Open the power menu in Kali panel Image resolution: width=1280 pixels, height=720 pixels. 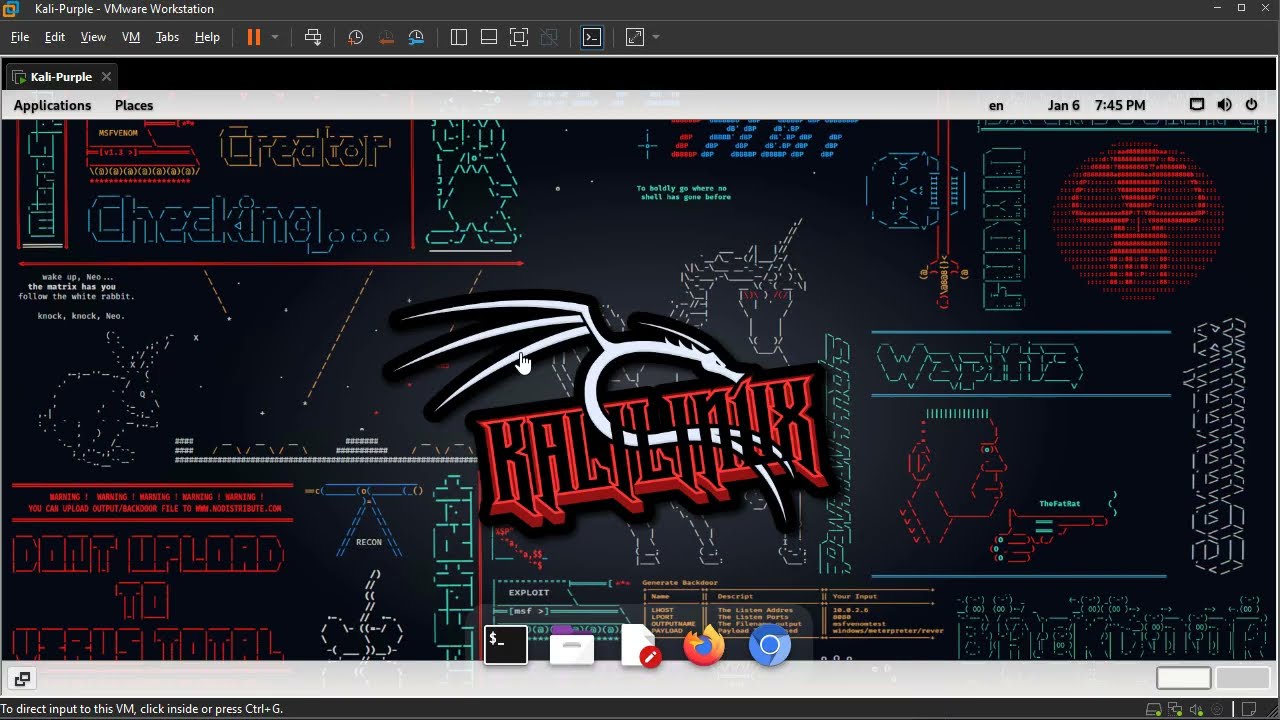[1251, 104]
